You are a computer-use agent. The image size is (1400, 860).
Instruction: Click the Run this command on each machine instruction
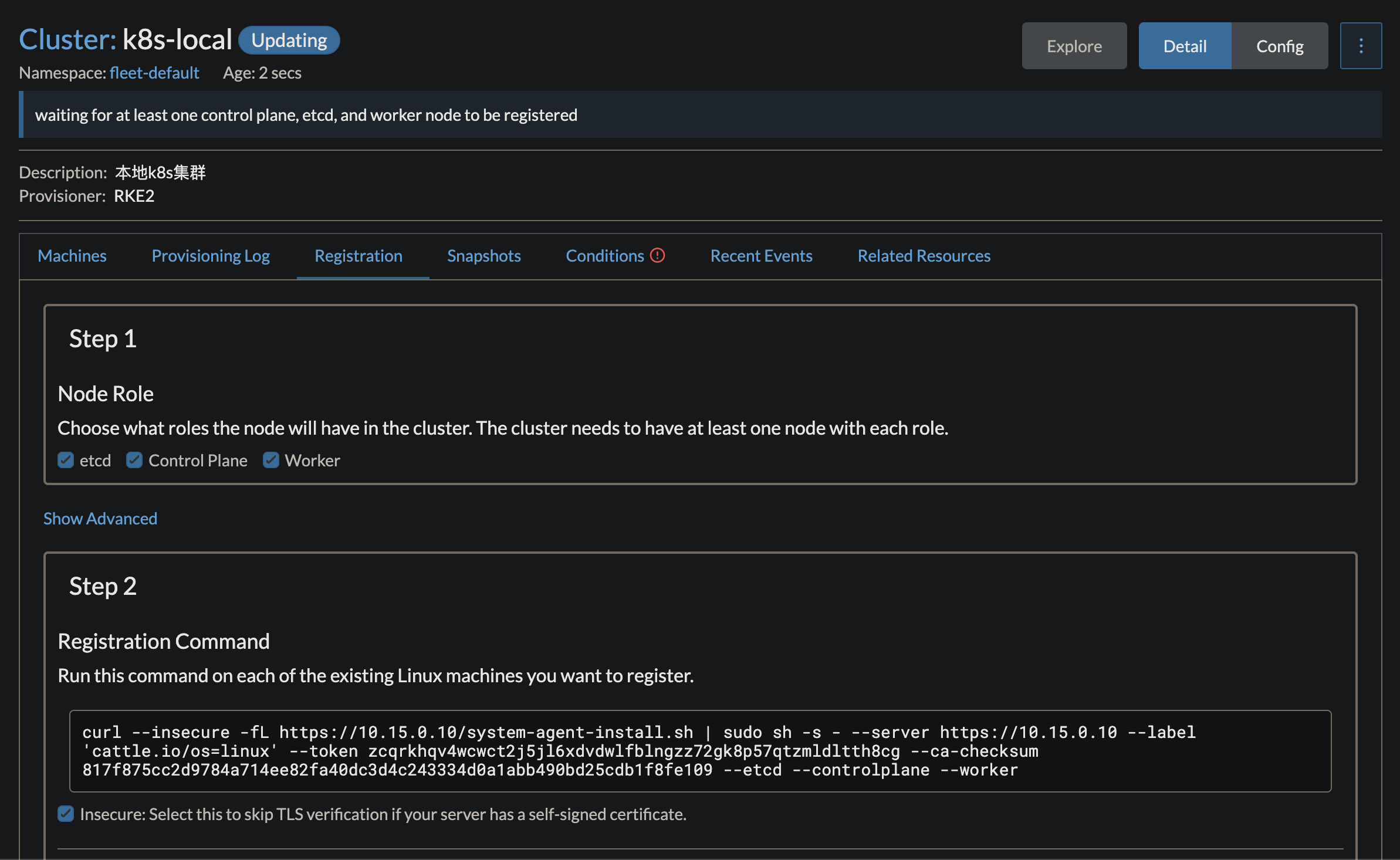[376, 676]
